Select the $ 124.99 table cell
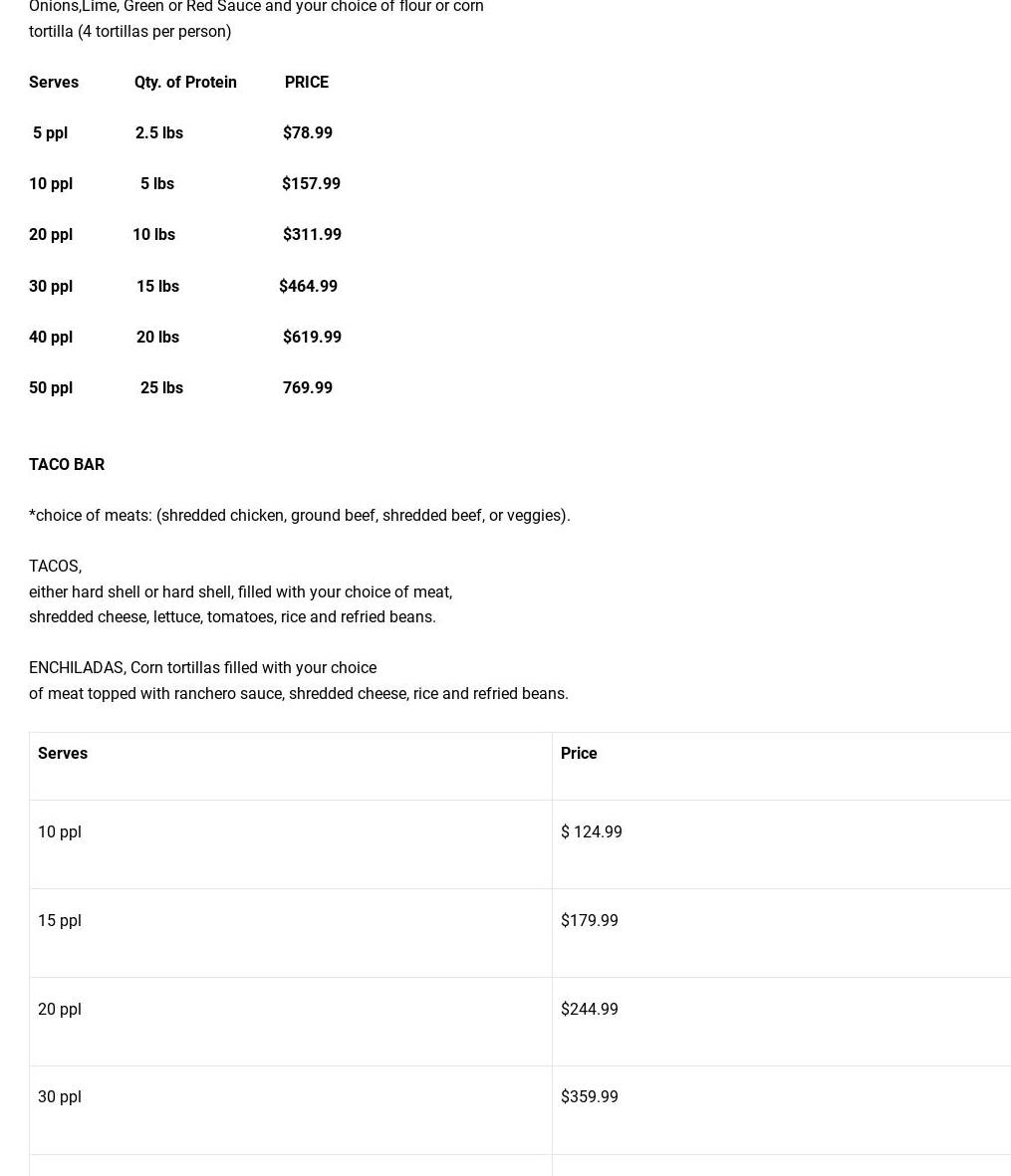 click(x=591, y=831)
